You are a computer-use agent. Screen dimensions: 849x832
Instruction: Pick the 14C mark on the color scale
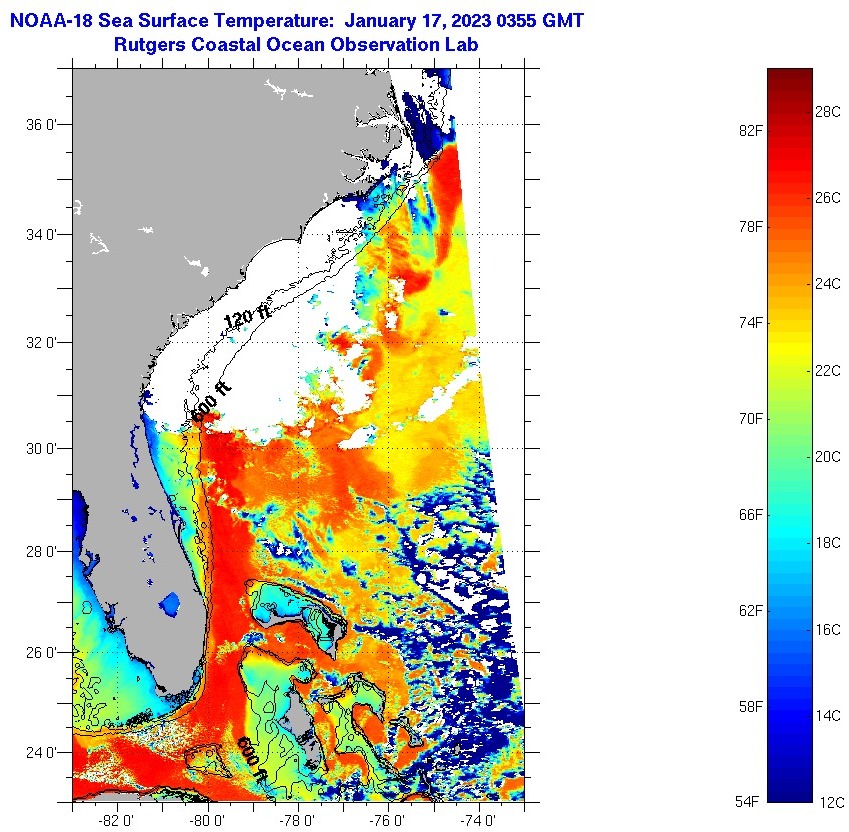(x=828, y=715)
